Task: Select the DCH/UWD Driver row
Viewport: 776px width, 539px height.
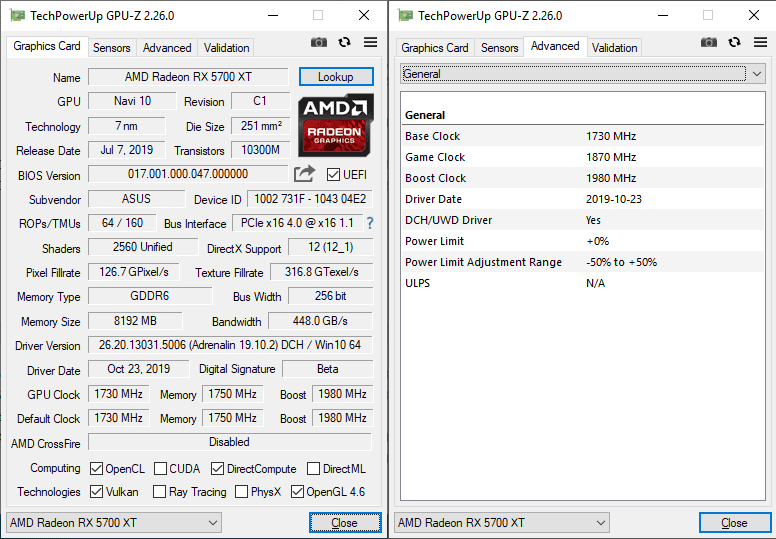Action: [583, 220]
